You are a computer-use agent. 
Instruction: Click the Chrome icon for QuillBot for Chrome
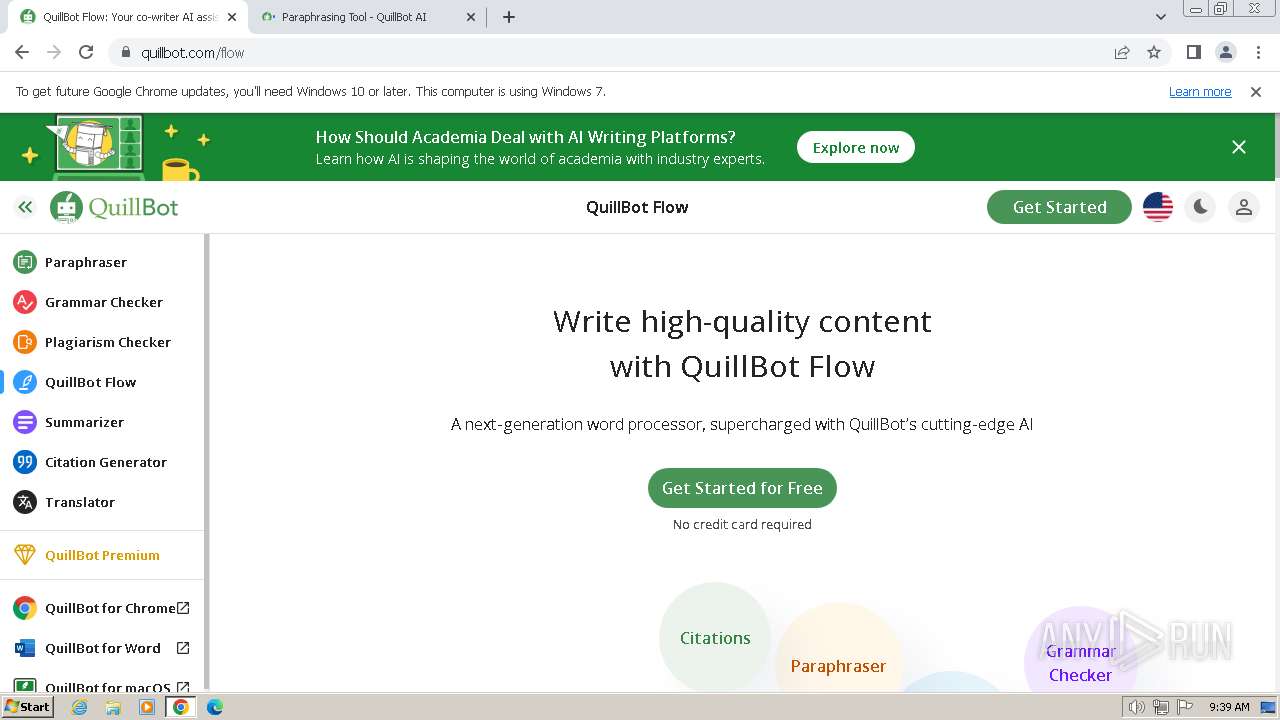(x=25, y=608)
